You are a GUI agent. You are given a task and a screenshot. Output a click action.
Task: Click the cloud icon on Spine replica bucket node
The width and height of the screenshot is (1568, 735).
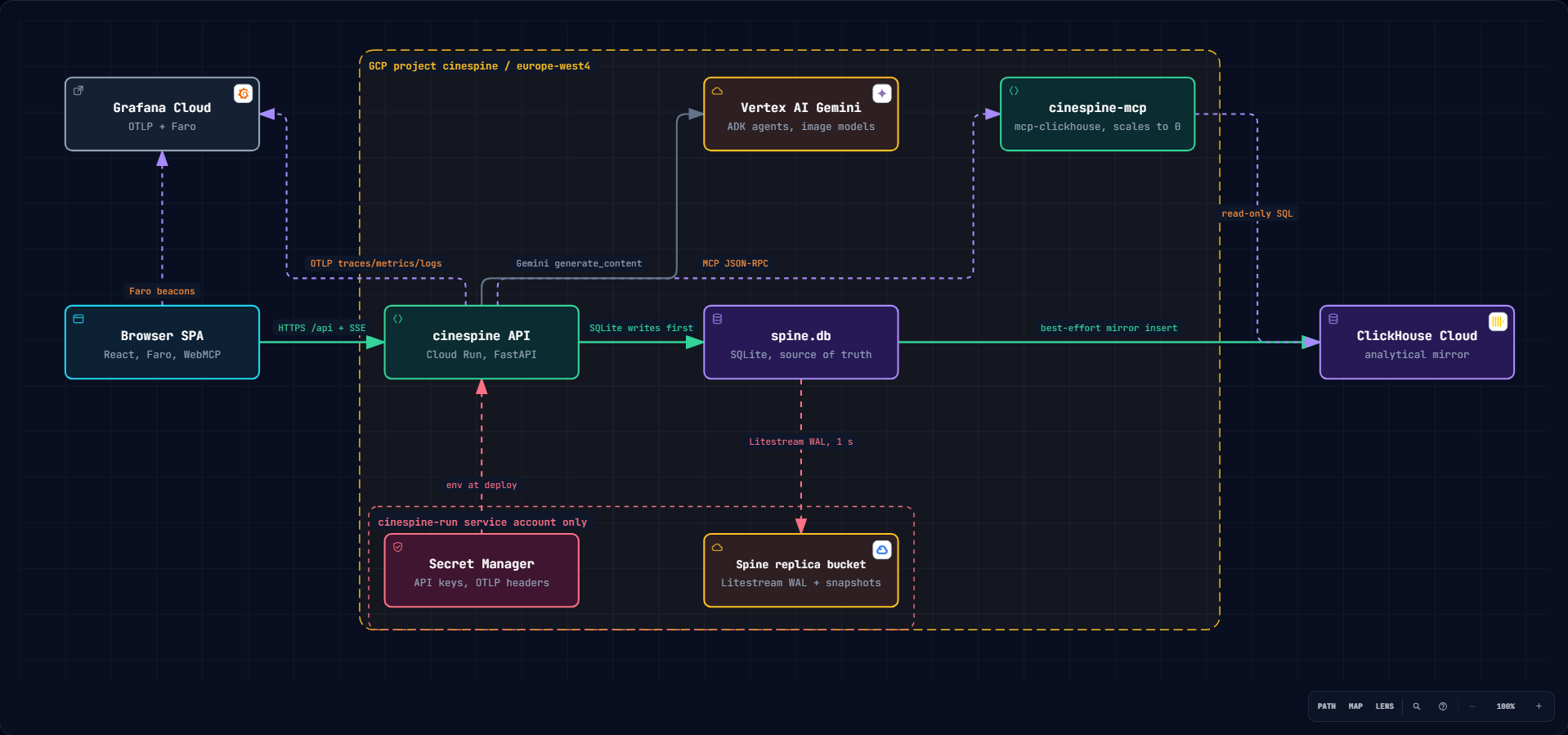(717, 547)
